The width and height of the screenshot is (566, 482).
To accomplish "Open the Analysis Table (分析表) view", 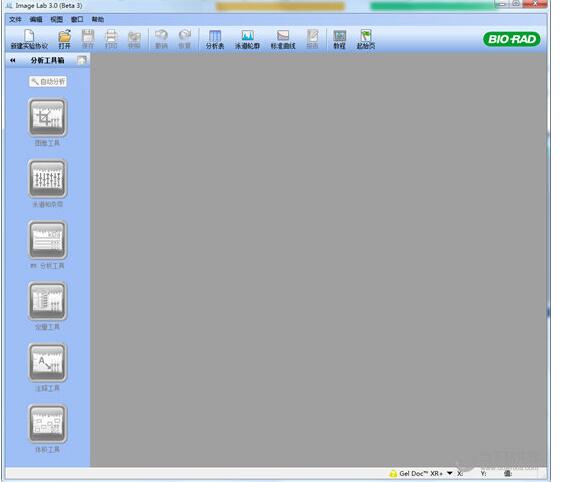I will coord(215,39).
